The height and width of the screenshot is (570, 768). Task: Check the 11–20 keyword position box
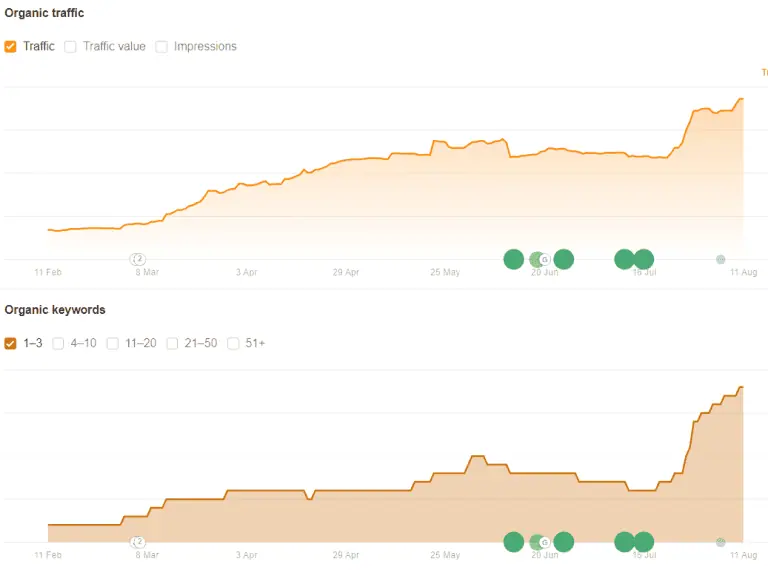tap(113, 343)
